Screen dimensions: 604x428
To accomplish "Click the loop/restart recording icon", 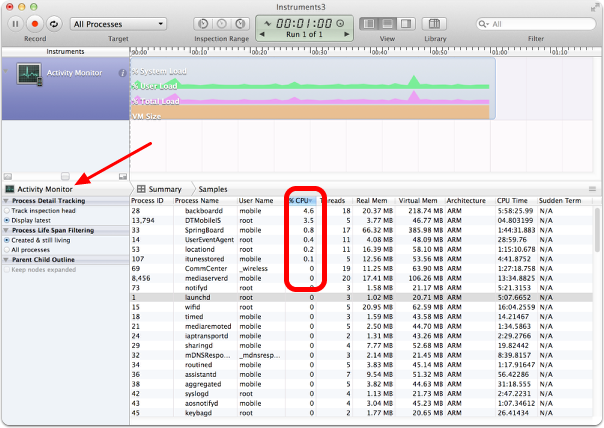I will coord(53,22).
